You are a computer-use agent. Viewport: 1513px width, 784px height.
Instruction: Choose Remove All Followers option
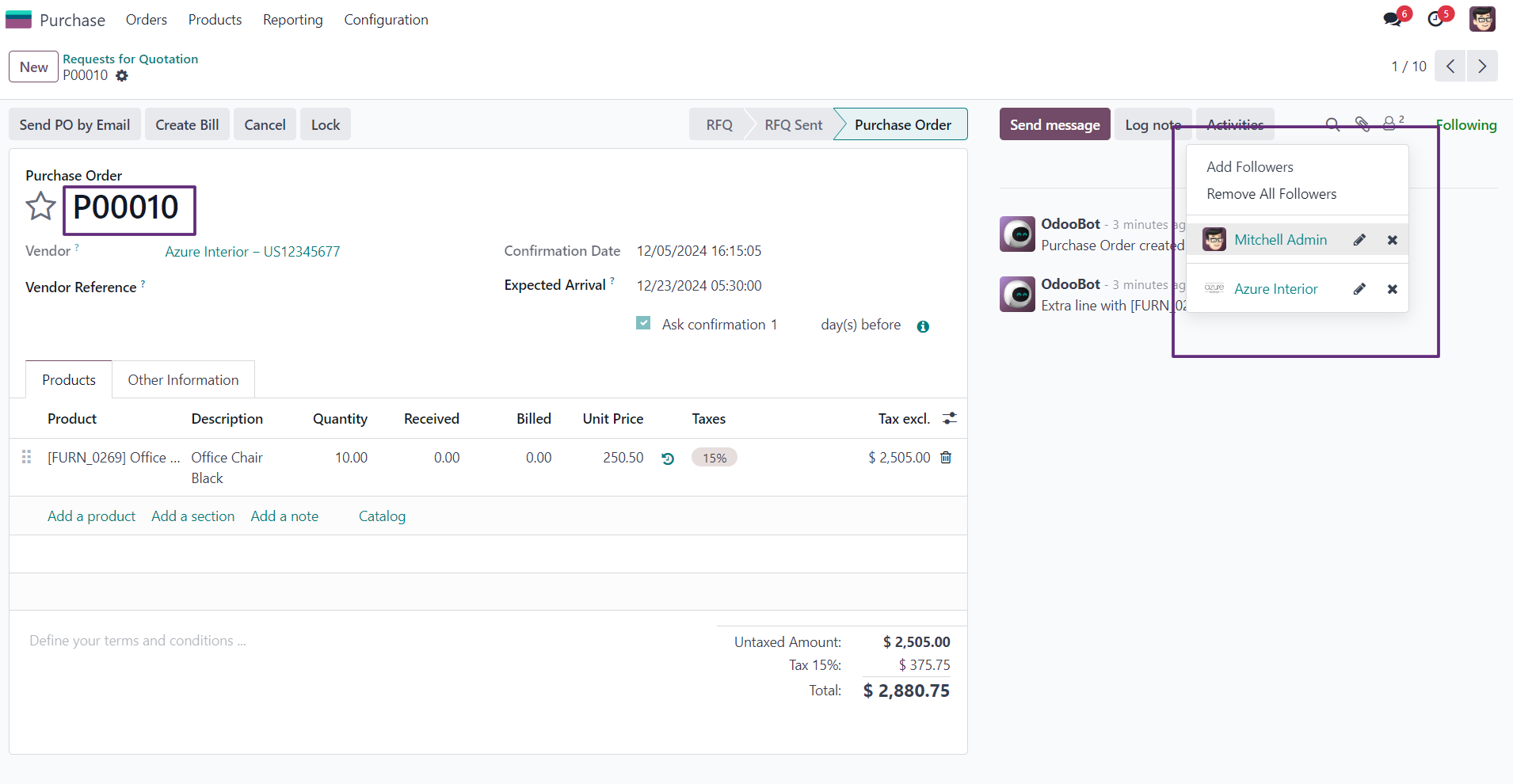[x=1271, y=194]
